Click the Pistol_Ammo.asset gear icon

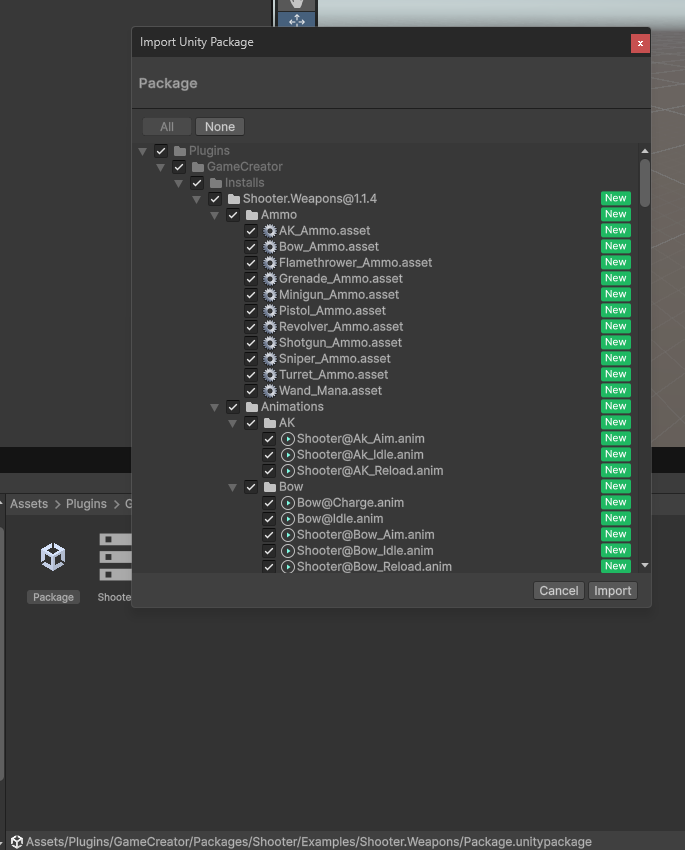point(270,311)
